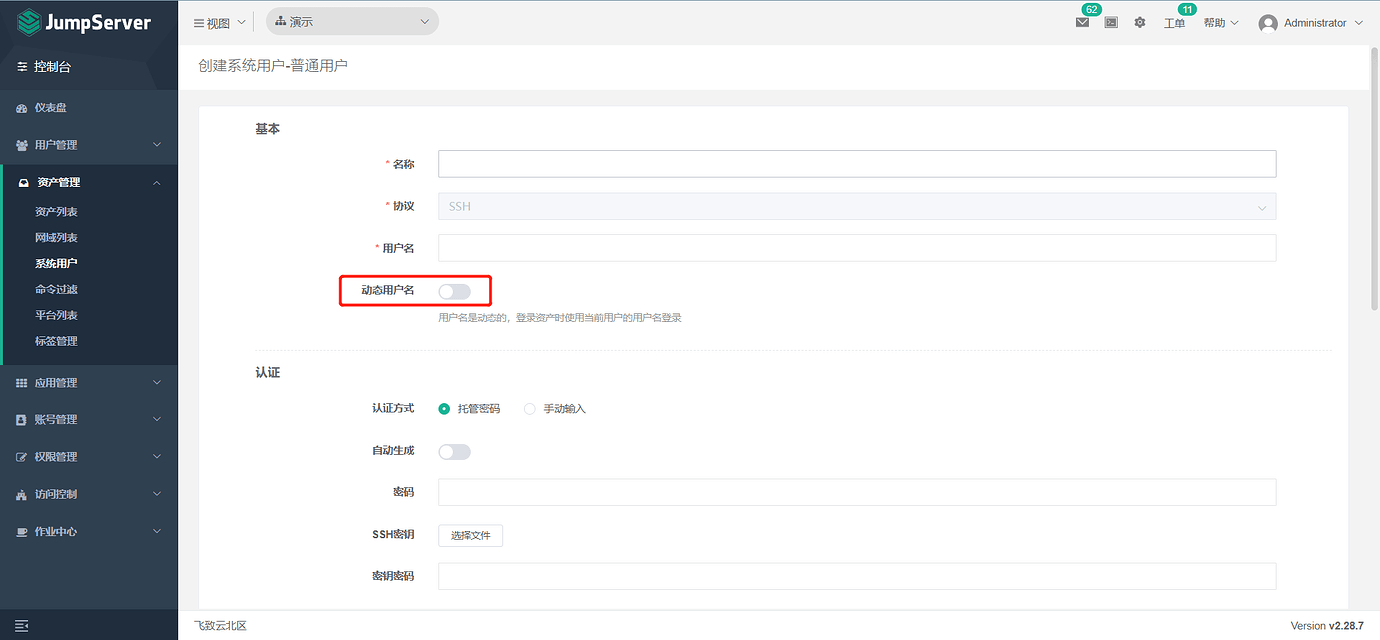1380x640 pixels.
Task: Open the 帮助 help dropdown
Action: tap(1221, 22)
